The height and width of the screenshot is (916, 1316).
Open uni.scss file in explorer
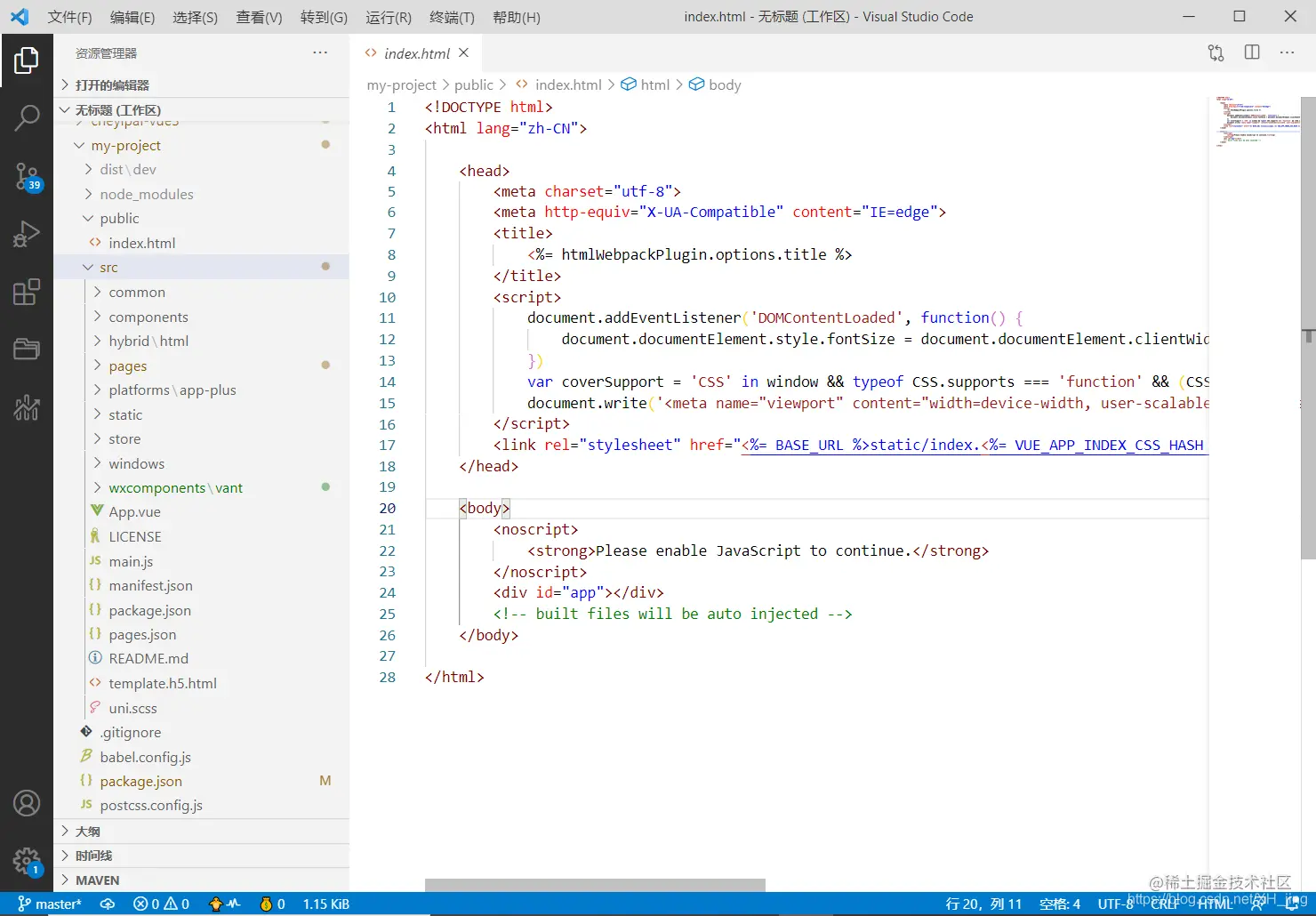coord(201,709)
